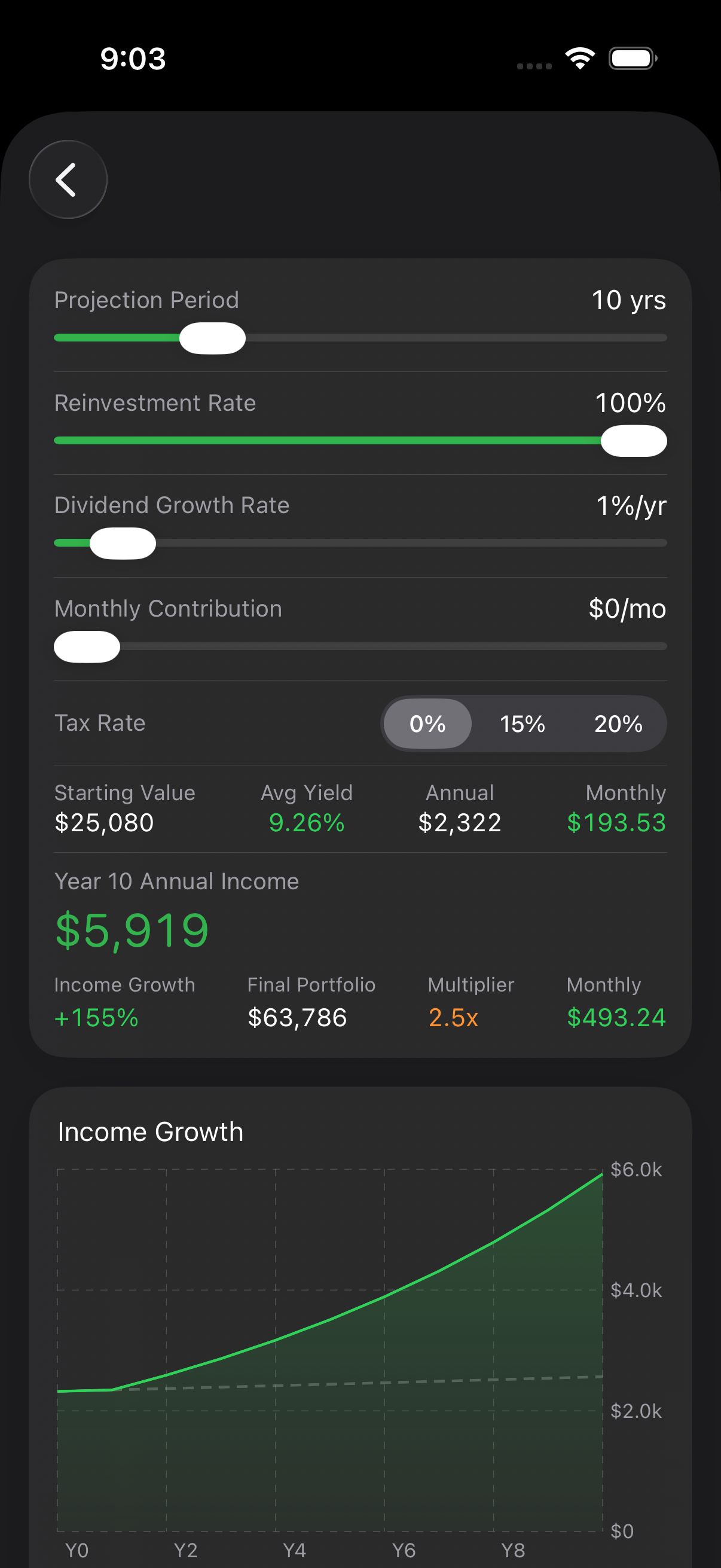This screenshot has height=1568, width=721.
Task: Tap the +155% Income Growth stat
Action: [96, 1018]
